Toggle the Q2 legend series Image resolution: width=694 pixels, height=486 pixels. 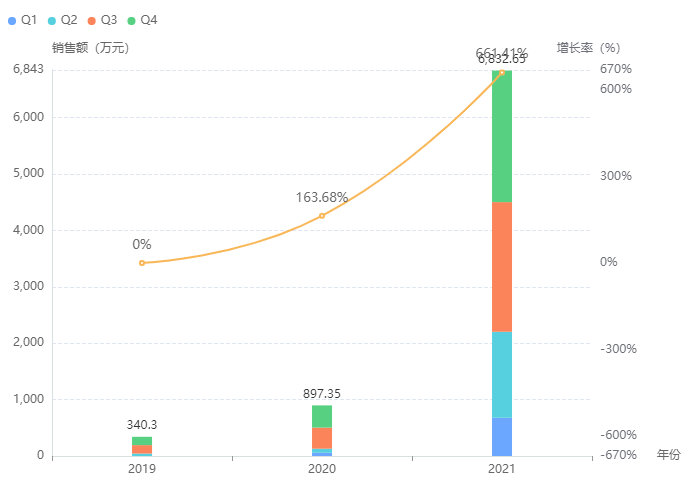[x=62, y=20]
